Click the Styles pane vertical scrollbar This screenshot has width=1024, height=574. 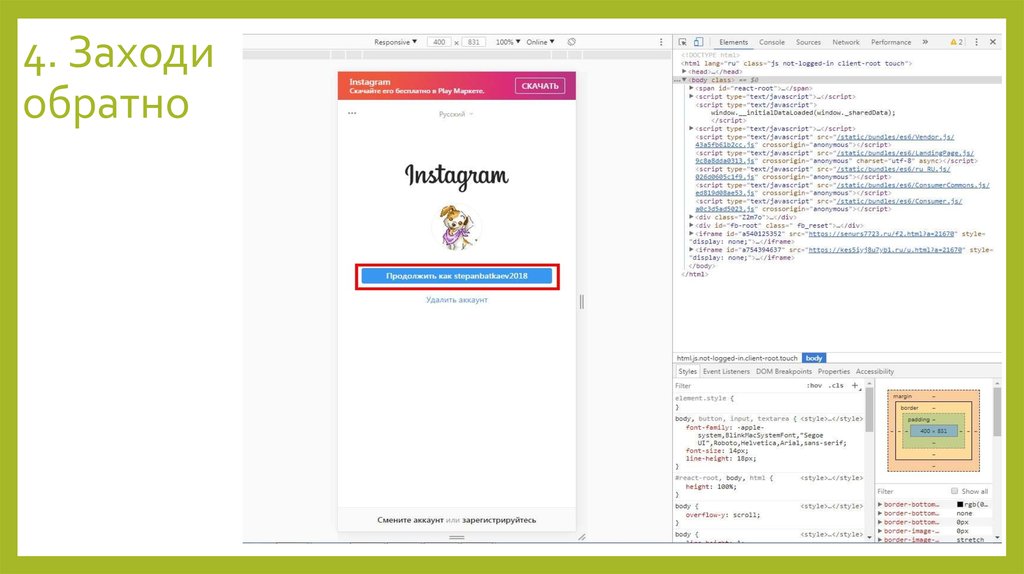tap(869, 409)
